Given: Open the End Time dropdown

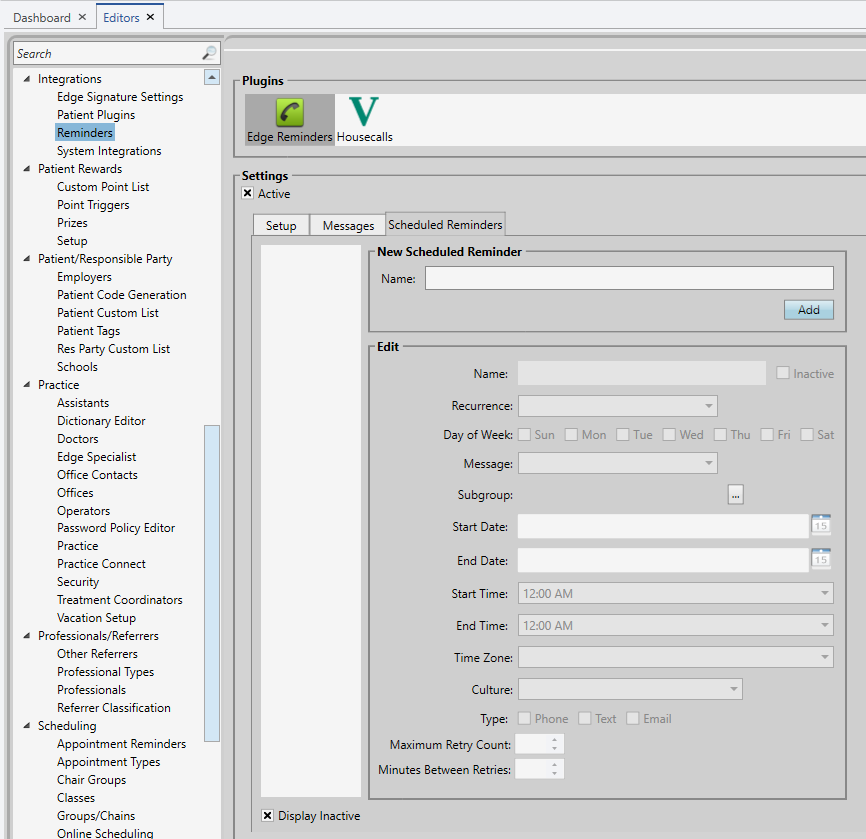Looking at the screenshot, I should pos(675,625).
